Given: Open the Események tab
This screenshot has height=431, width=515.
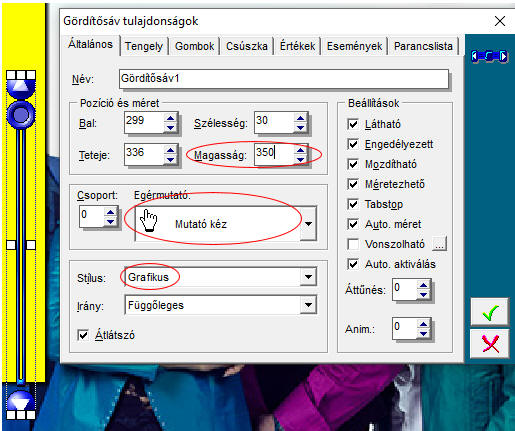Looking at the screenshot, I should (x=354, y=46).
